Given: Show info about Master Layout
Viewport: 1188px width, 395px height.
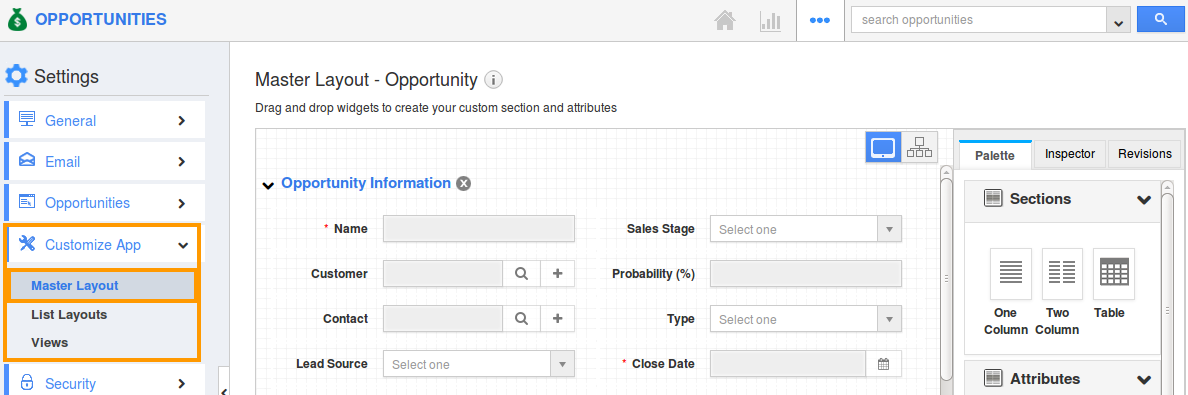Looking at the screenshot, I should [493, 80].
